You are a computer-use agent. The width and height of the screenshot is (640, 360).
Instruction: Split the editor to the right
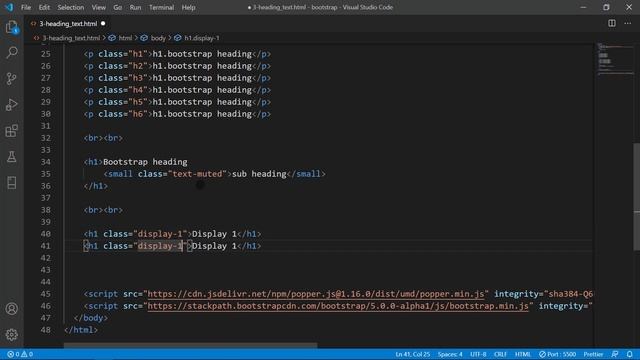tap(611, 23)
